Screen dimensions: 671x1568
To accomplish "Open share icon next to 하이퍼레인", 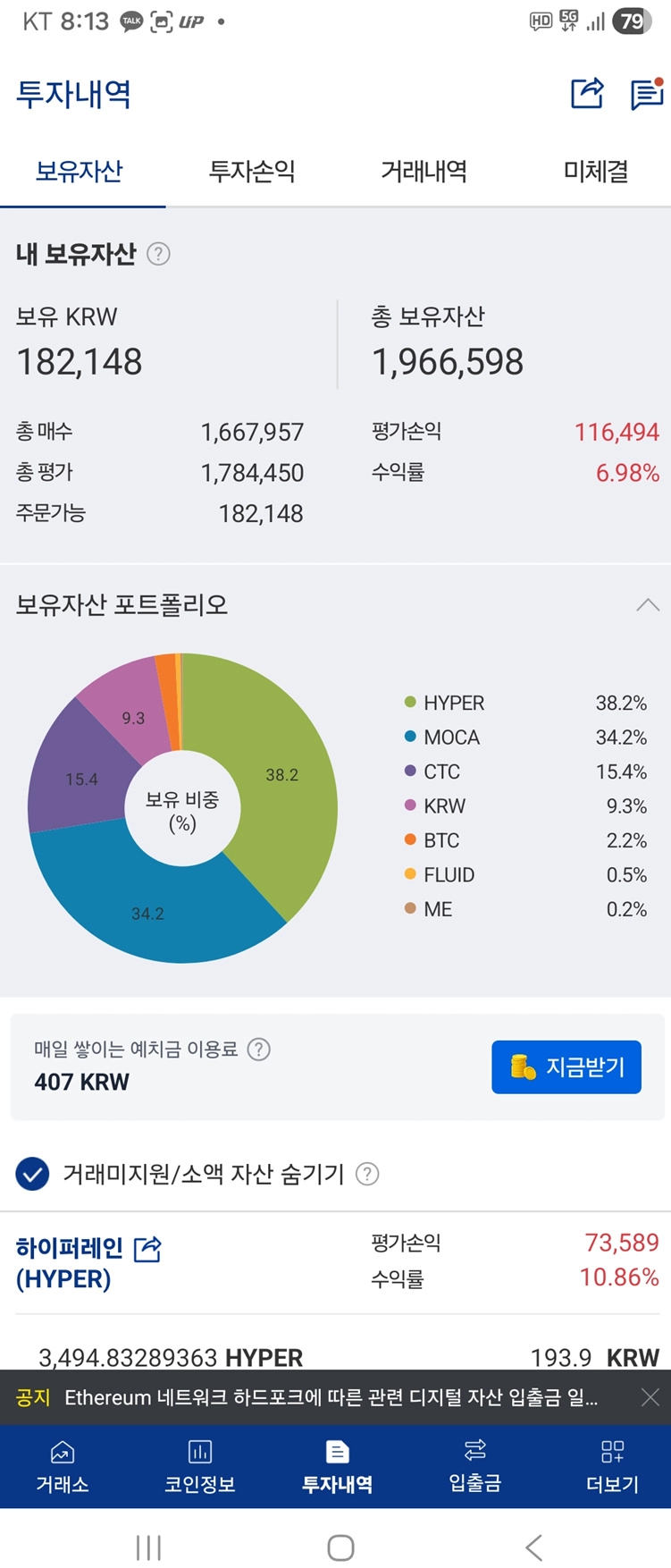I will (147, 1248).
